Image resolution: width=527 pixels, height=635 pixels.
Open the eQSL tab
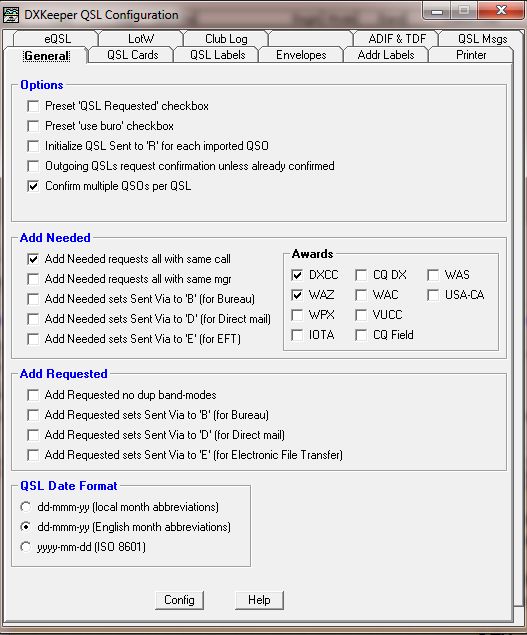pos(57,38)
